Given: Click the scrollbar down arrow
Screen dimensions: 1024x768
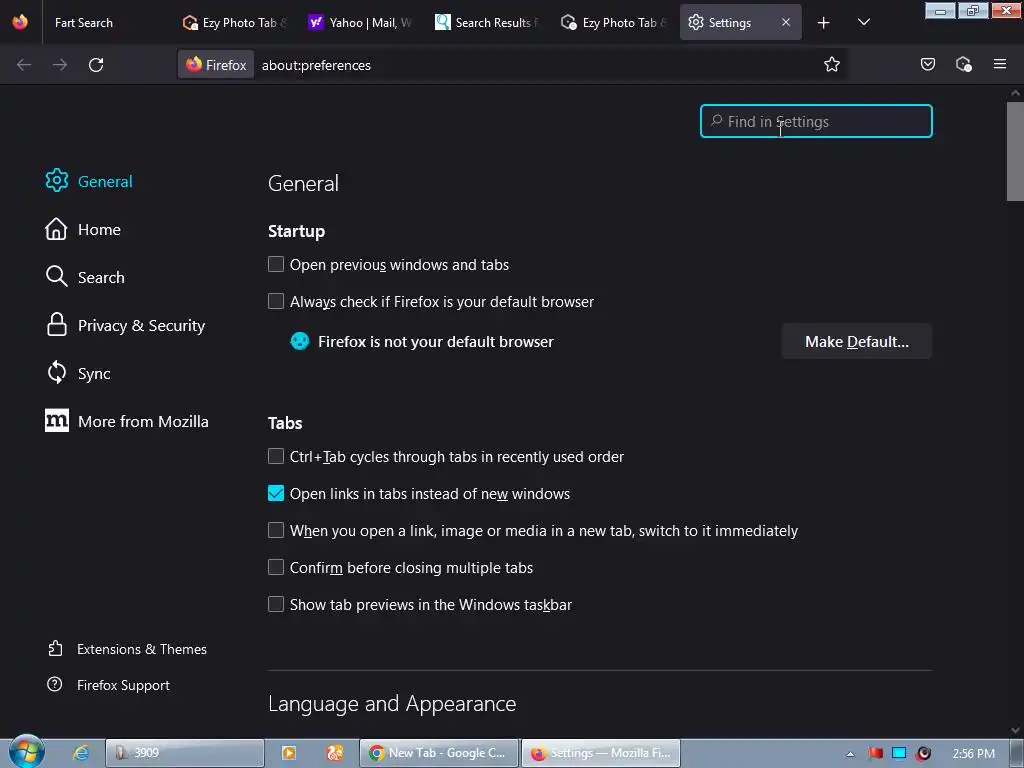Looking at the screenshot, I should click(1015, 731).
